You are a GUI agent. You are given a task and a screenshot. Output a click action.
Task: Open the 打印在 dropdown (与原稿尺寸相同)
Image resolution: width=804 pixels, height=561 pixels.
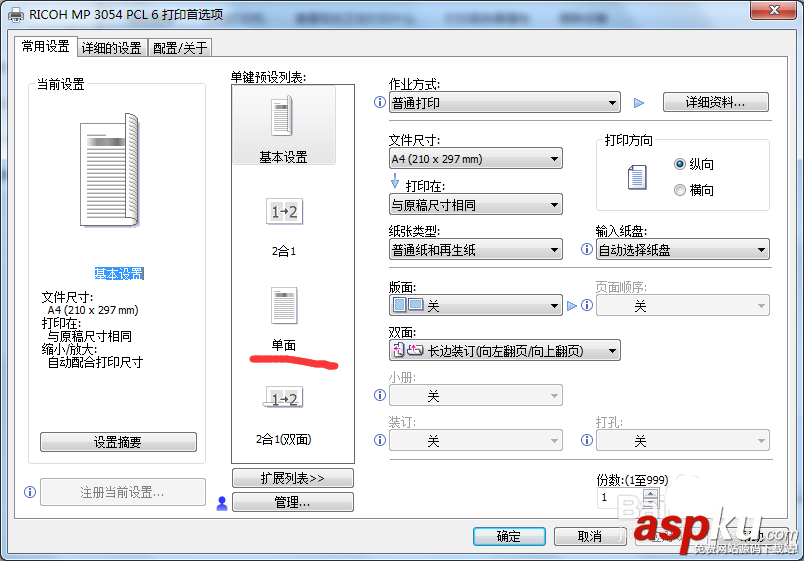pyautogui.click(x=475, y=204)
